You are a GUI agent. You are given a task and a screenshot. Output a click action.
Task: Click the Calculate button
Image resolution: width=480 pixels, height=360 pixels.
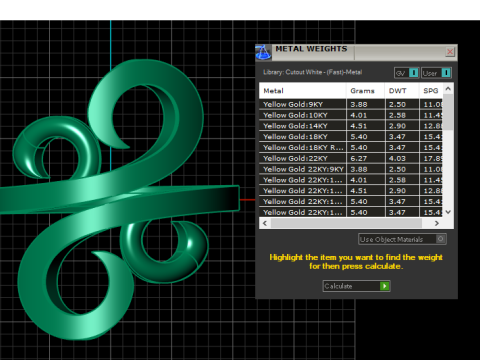click(356, 286)
